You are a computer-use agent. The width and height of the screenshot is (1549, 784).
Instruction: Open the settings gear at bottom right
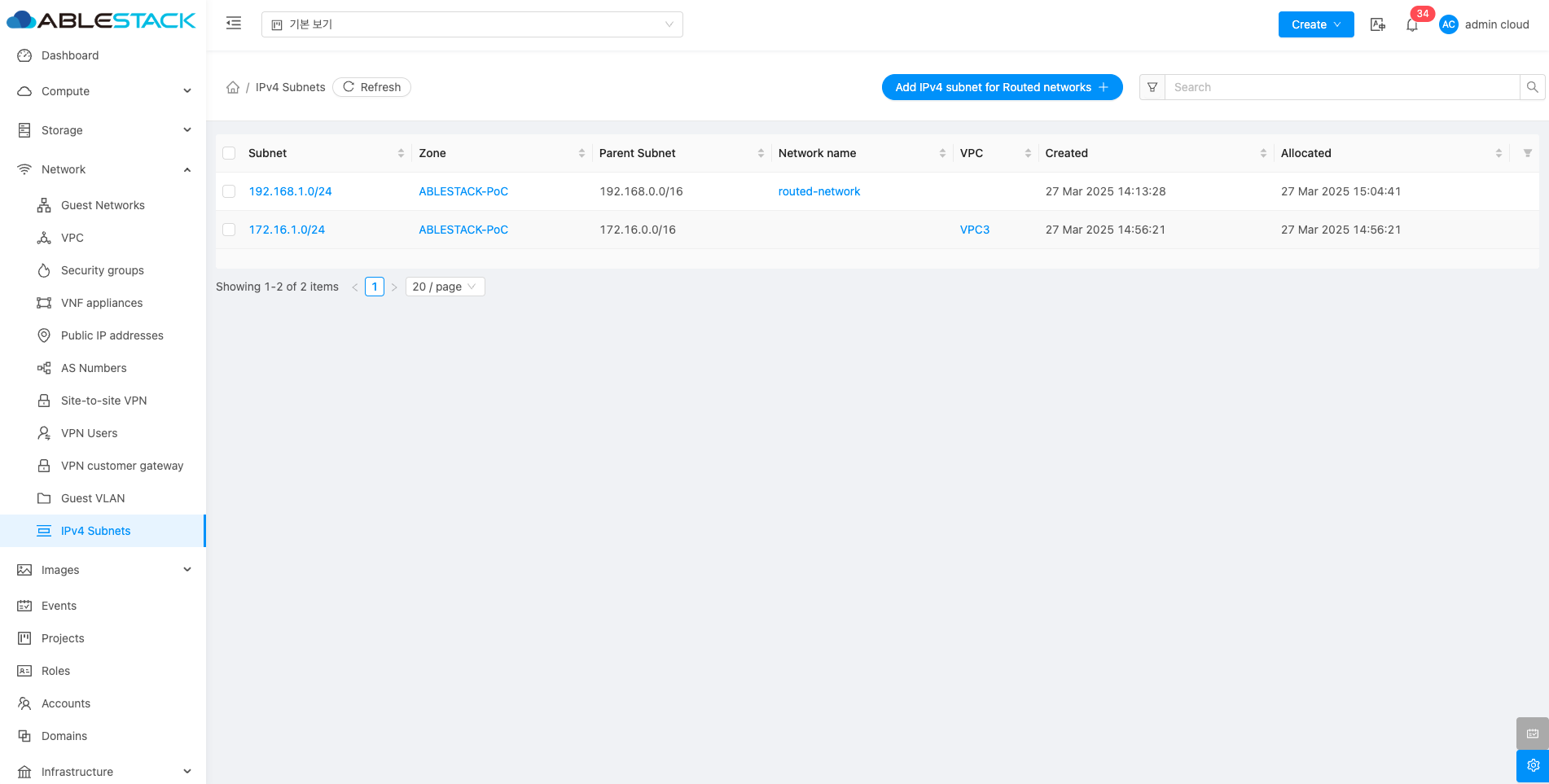1532,765
